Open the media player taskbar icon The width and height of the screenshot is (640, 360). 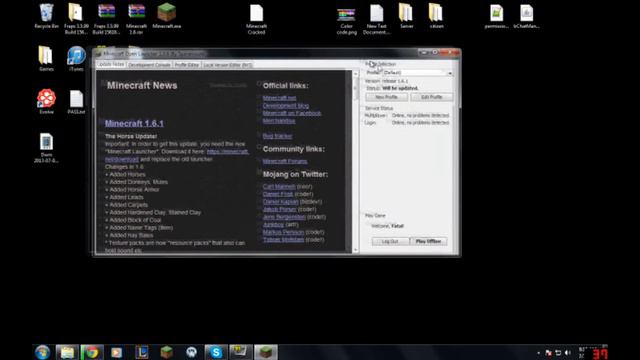click(117, 352)
